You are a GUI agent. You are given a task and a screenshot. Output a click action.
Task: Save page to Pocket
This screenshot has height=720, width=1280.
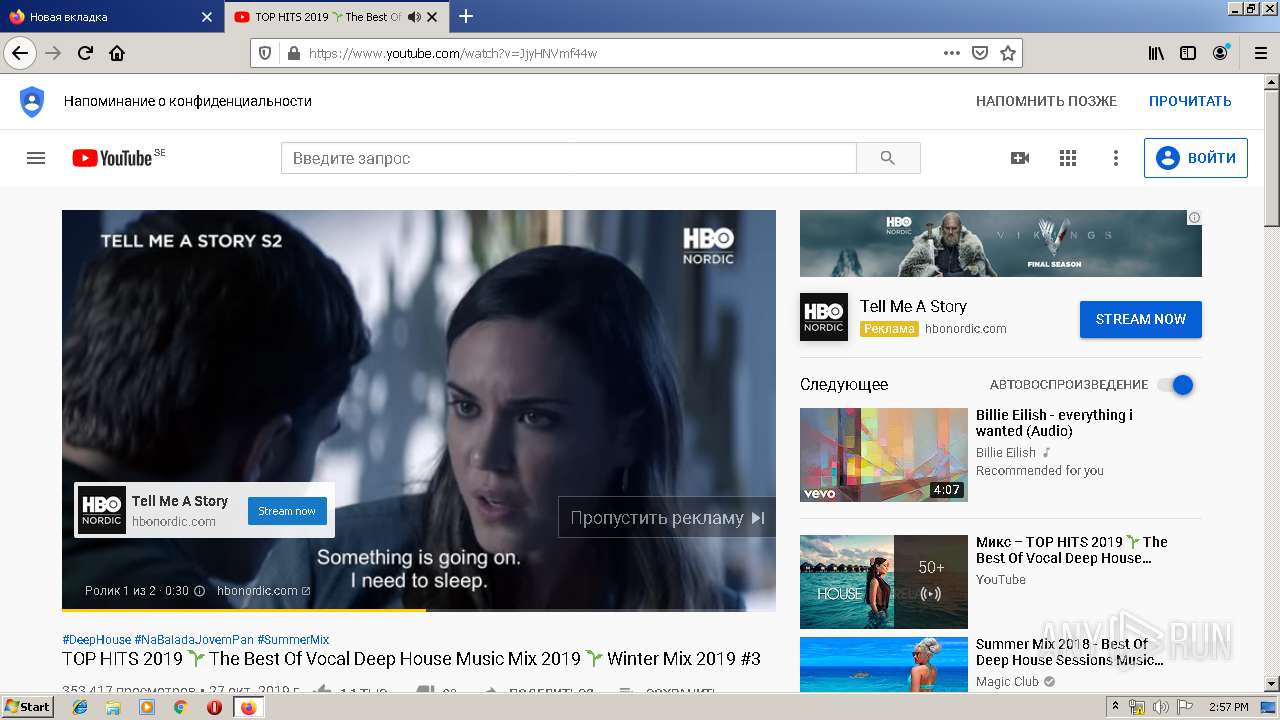(x=980, y=53)
